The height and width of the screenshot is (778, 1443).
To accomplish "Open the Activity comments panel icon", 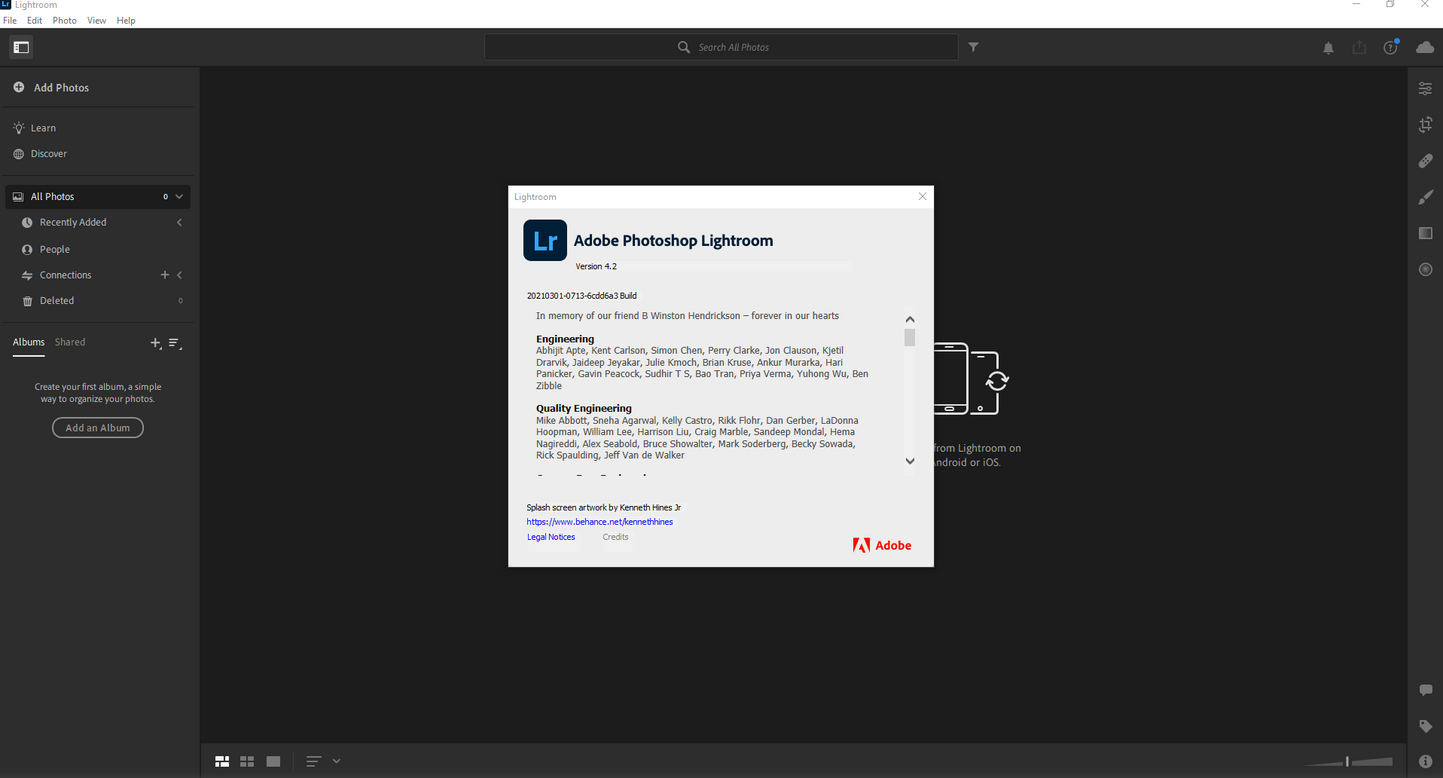I will [x=1426, y=690].
